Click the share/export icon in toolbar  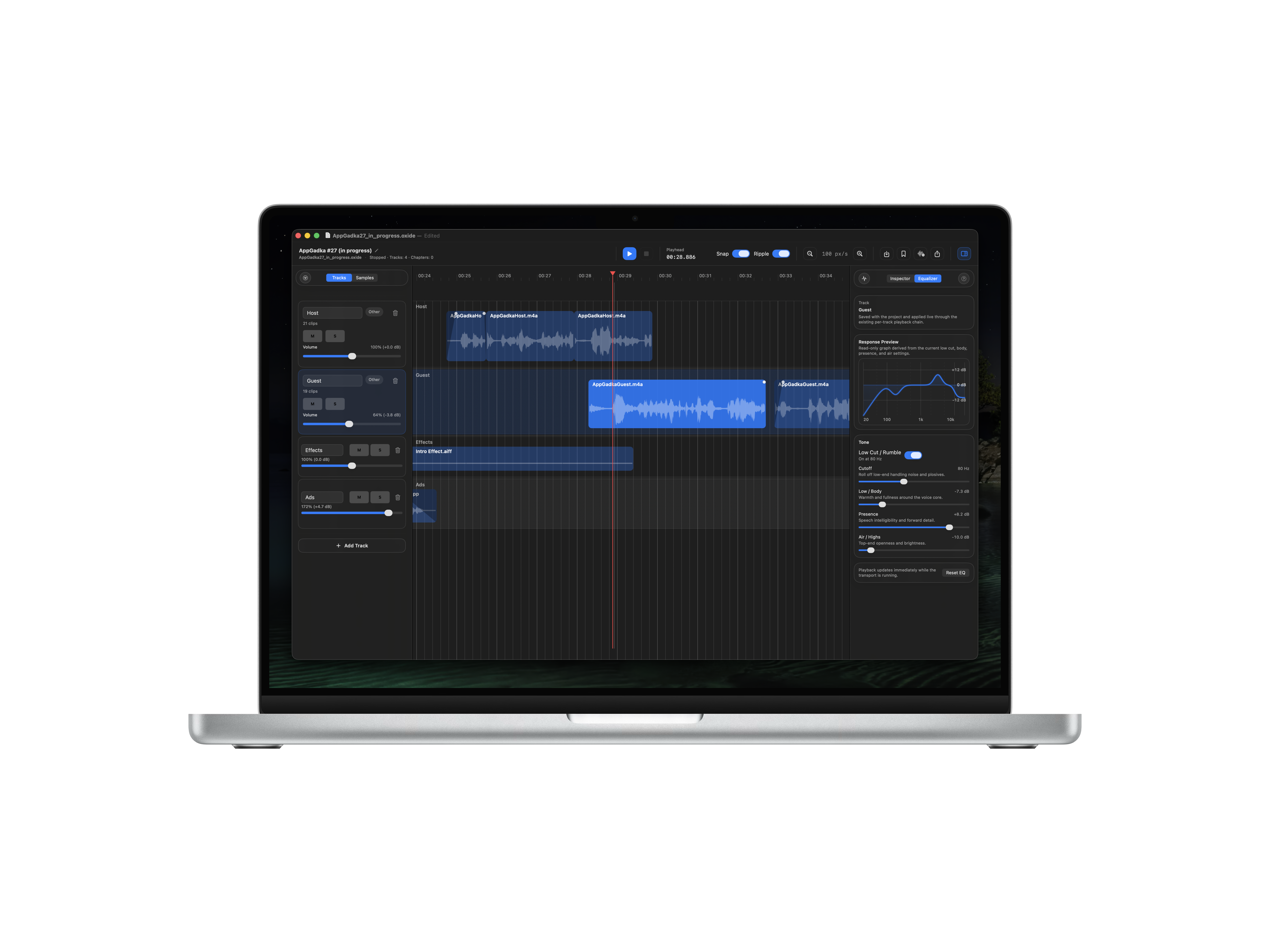pos(937,254)
